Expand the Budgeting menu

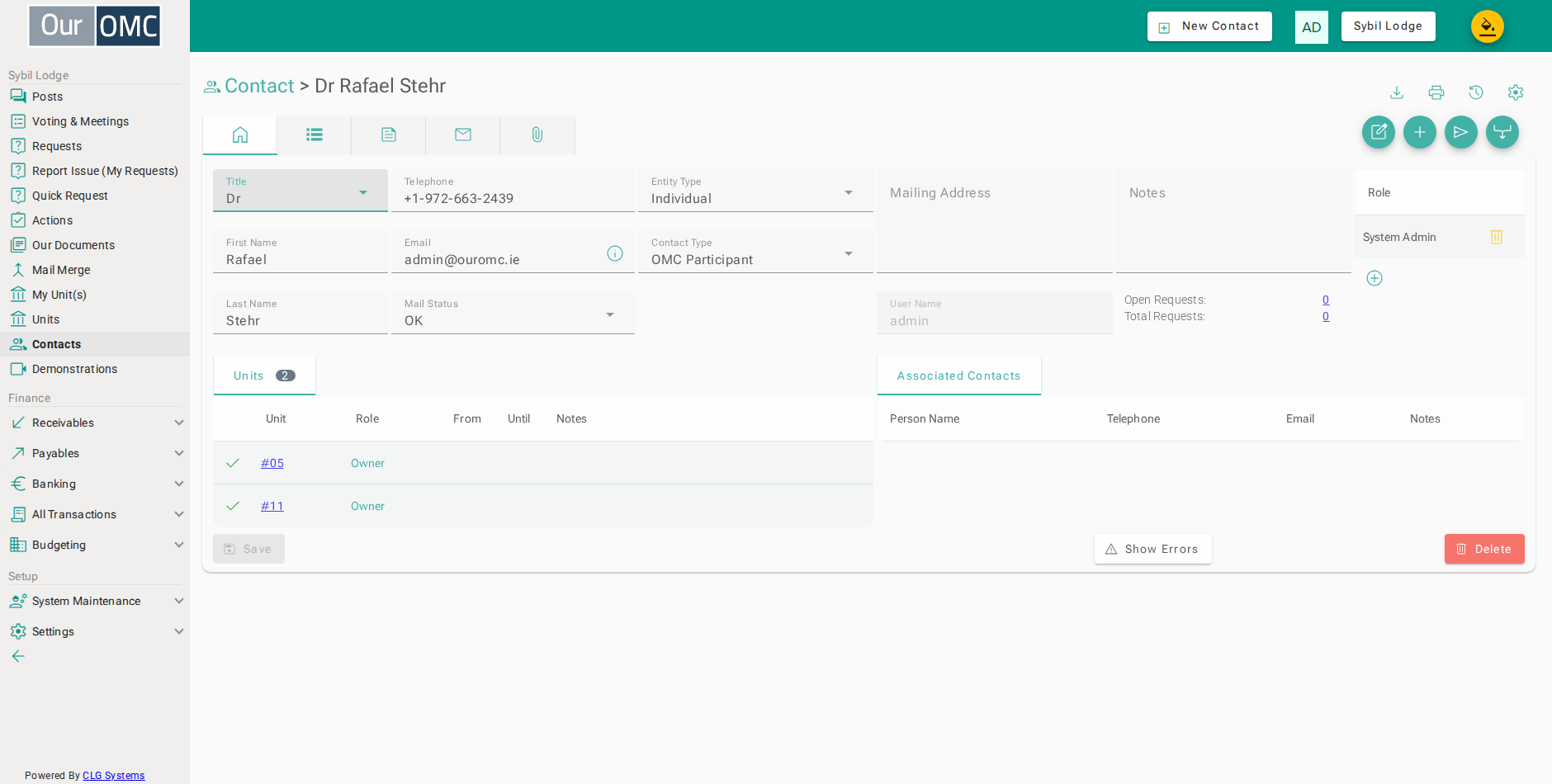tap(95, 545)
